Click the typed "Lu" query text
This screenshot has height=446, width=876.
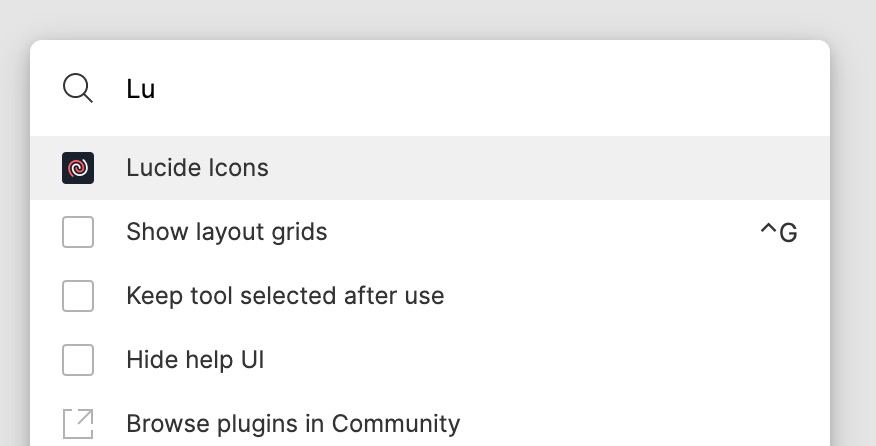tap(141, 89)
